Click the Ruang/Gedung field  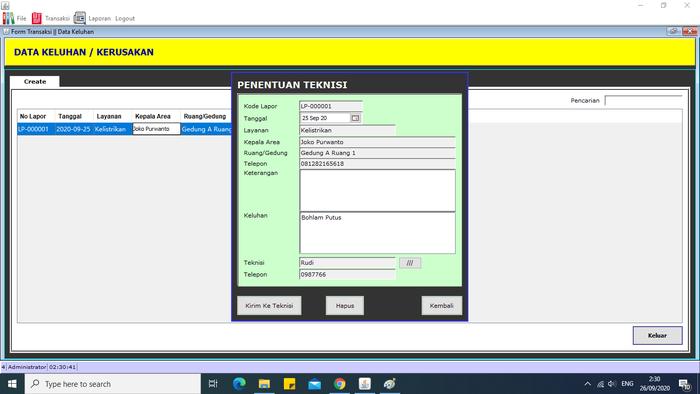(x=377, y=153)
